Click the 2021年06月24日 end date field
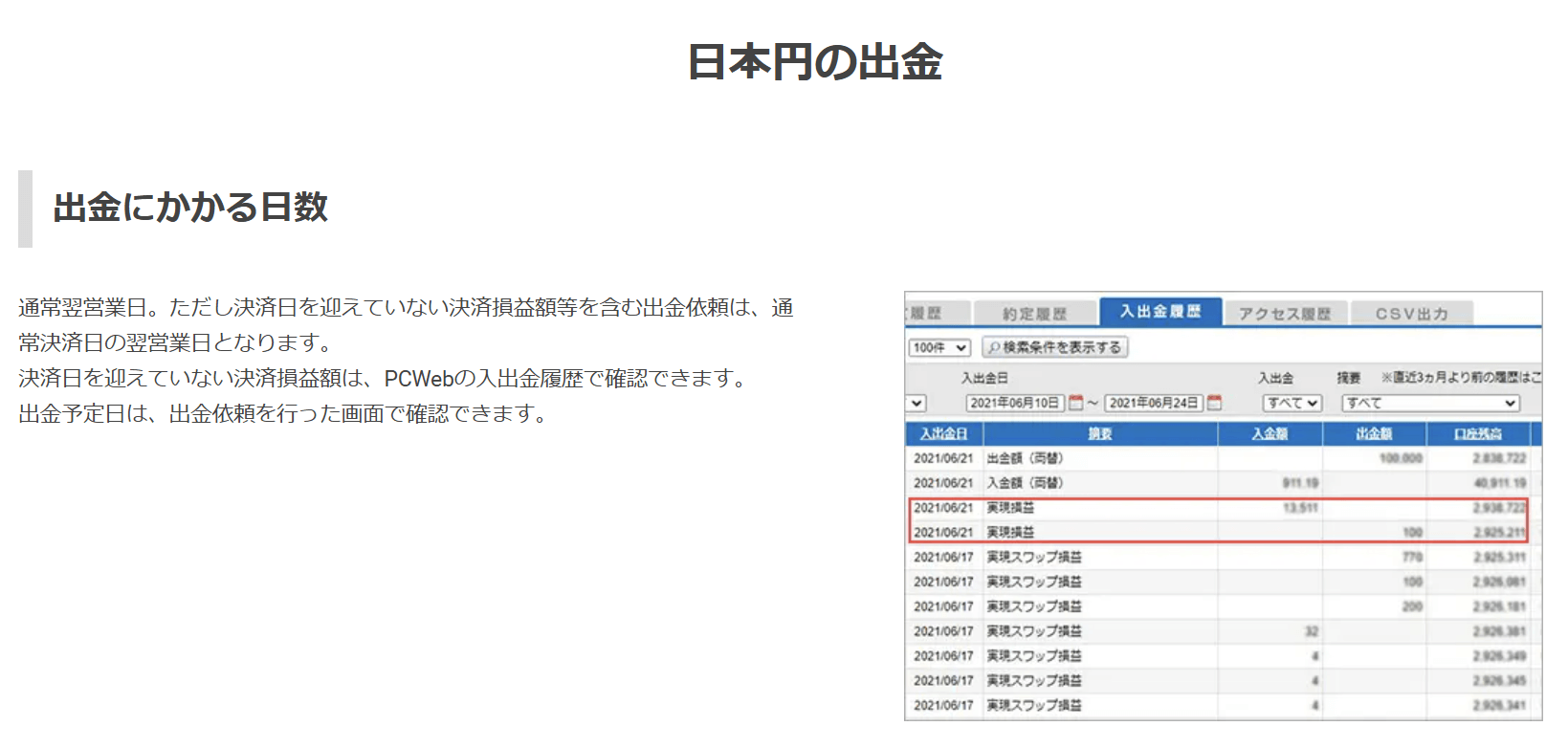Screen dimensions: 1568x748 click(1153, 403)
